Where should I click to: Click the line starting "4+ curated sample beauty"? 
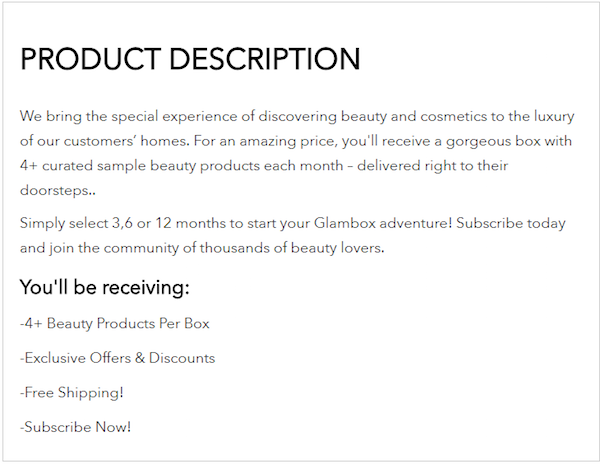pos(264,165)
